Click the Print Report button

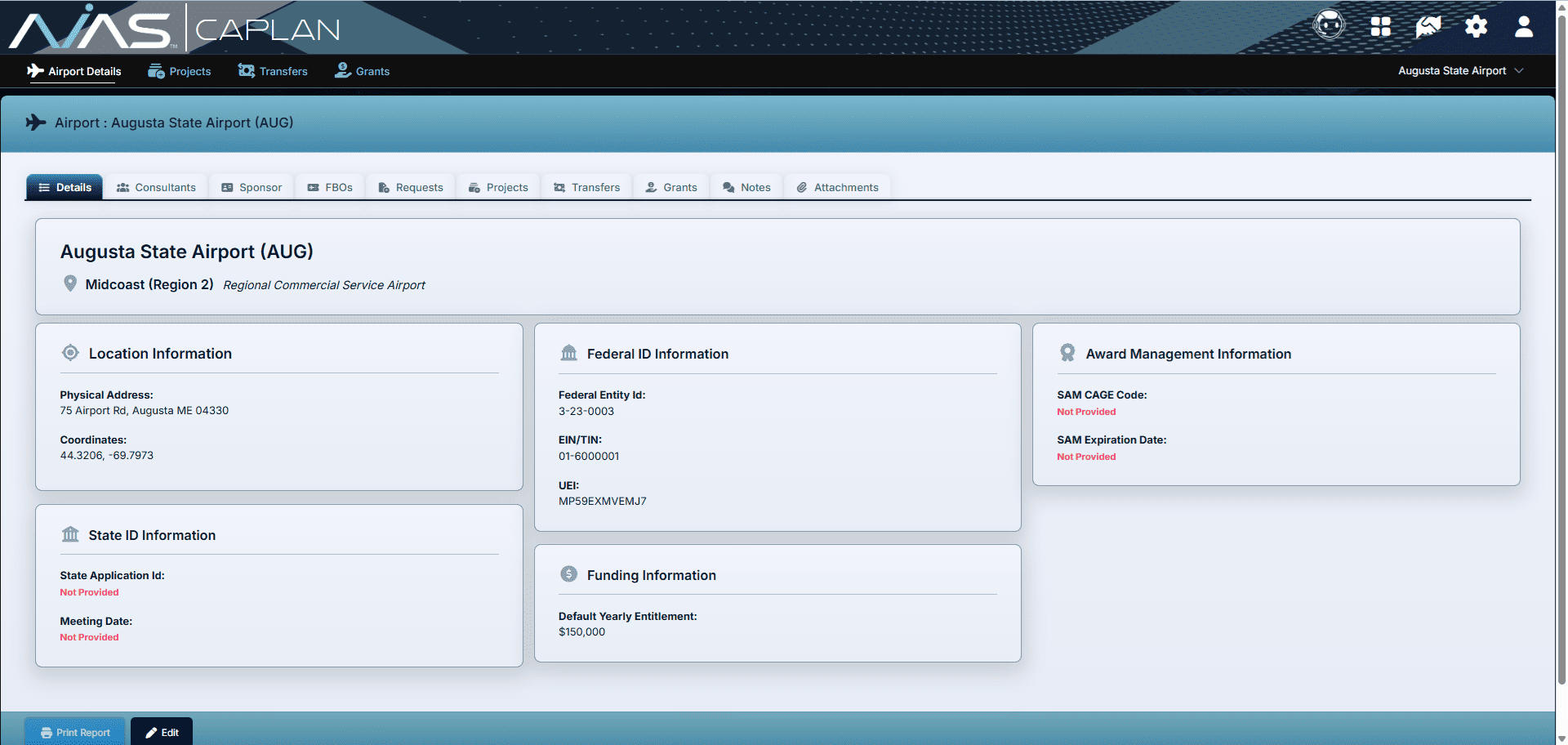point(75,731)
